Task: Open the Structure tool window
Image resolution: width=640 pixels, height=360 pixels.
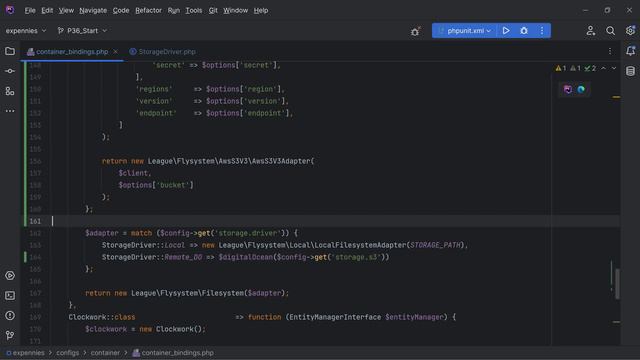Action: [x=10, y=91]
